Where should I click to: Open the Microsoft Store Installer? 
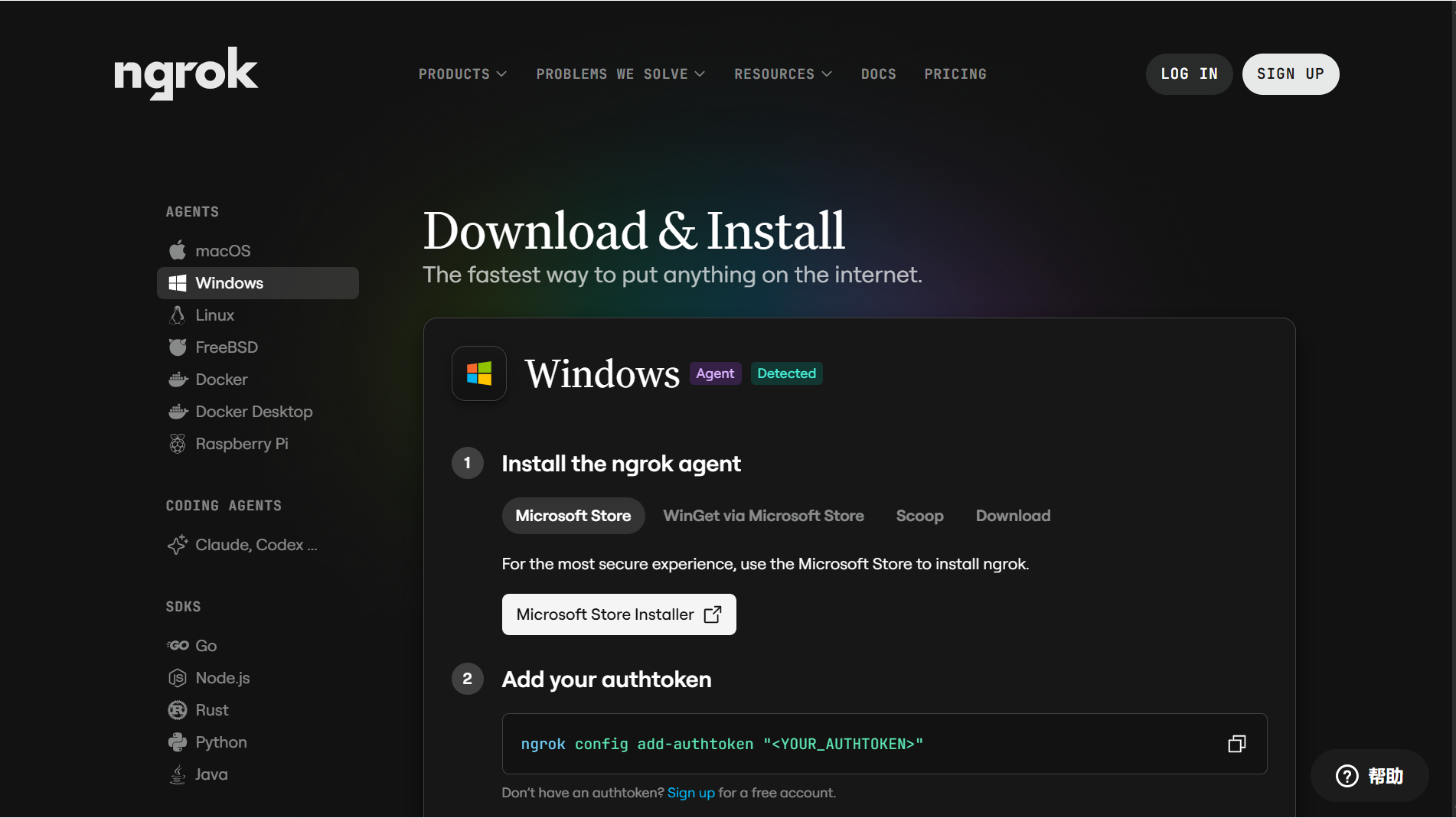pyautogui.click(x=619, y=614)
